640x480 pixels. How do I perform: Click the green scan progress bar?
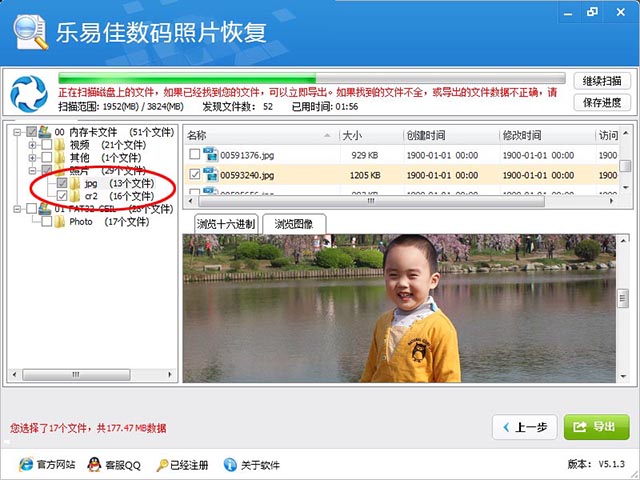(312, 78)
